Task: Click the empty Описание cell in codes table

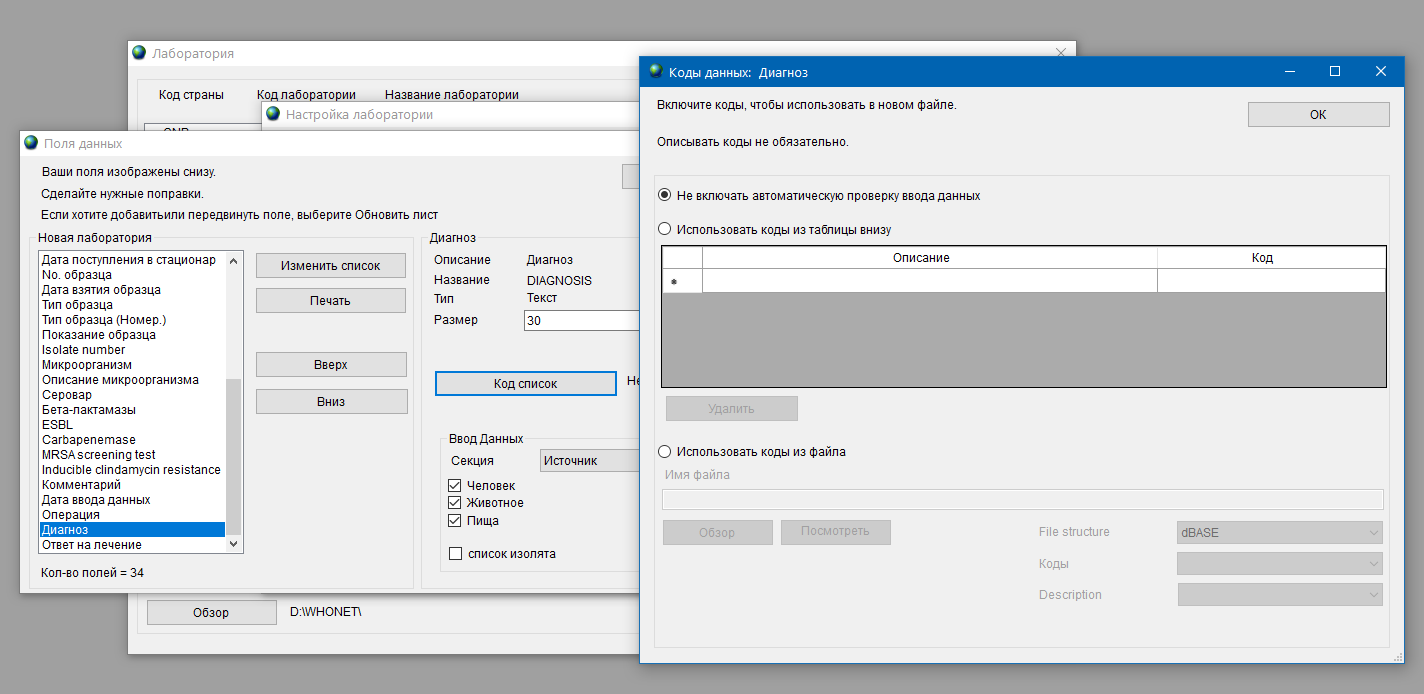Action: pyautogui.click(x=930, y=281)
